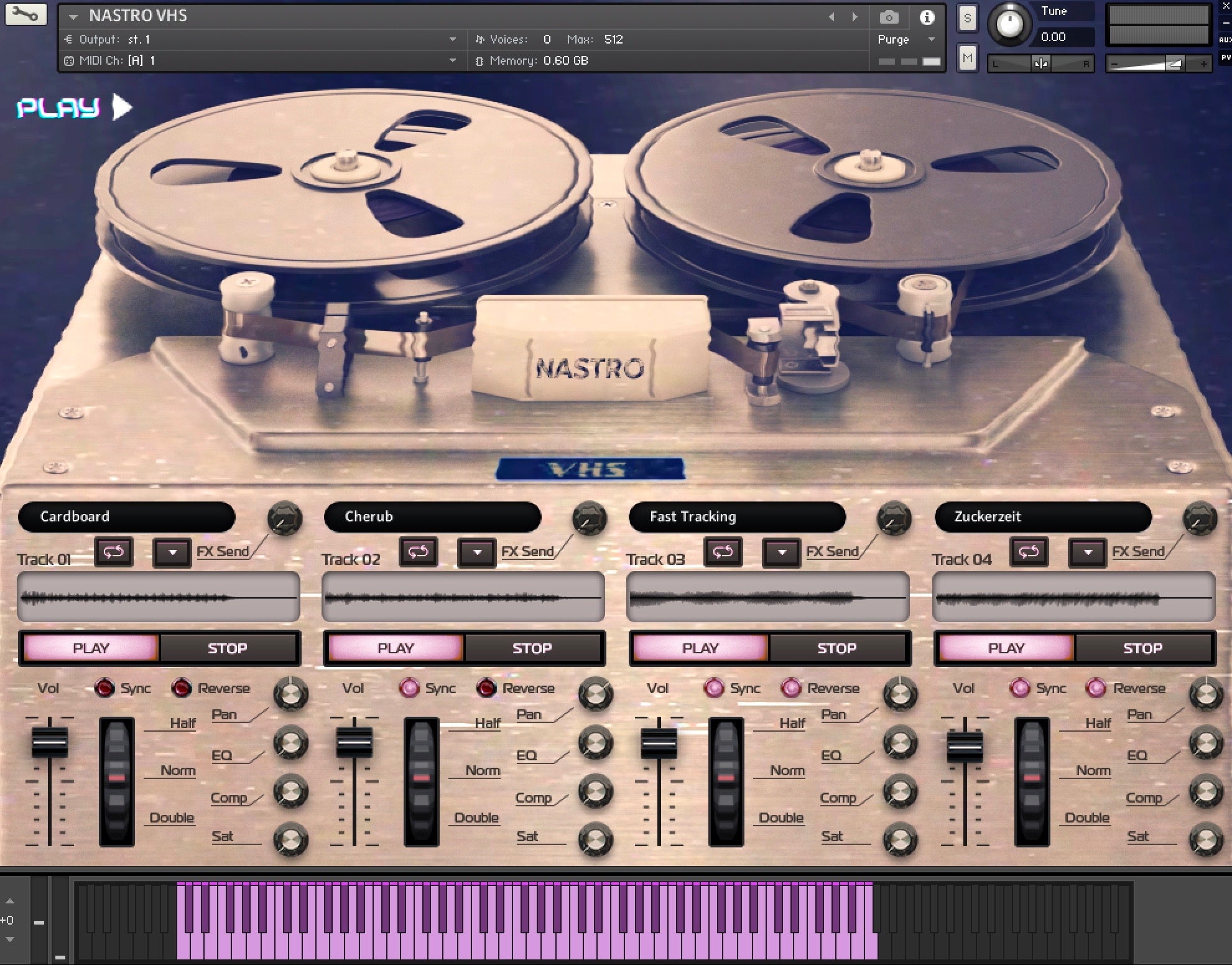Screen dimensions: 1232x965
Task: Toggle Reverse on Track 01
Action: coord(182,688)
